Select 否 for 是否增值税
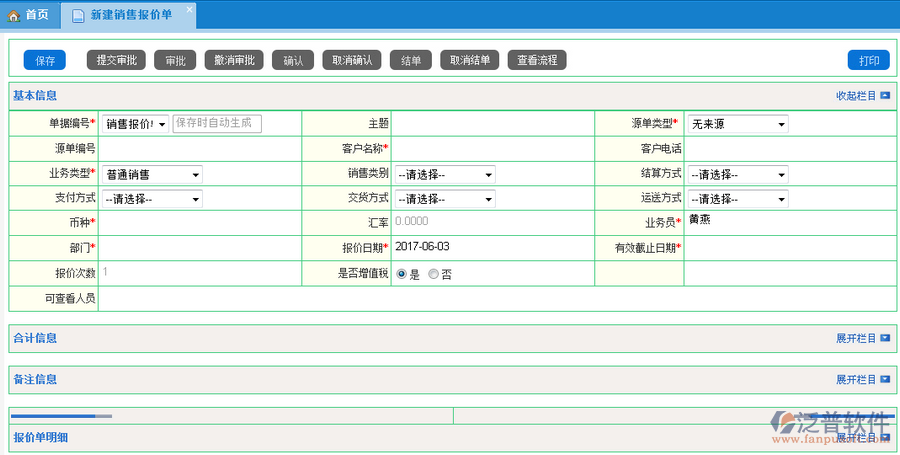The width and height of the screenshot is (900, 455). [x=433, y=274]
